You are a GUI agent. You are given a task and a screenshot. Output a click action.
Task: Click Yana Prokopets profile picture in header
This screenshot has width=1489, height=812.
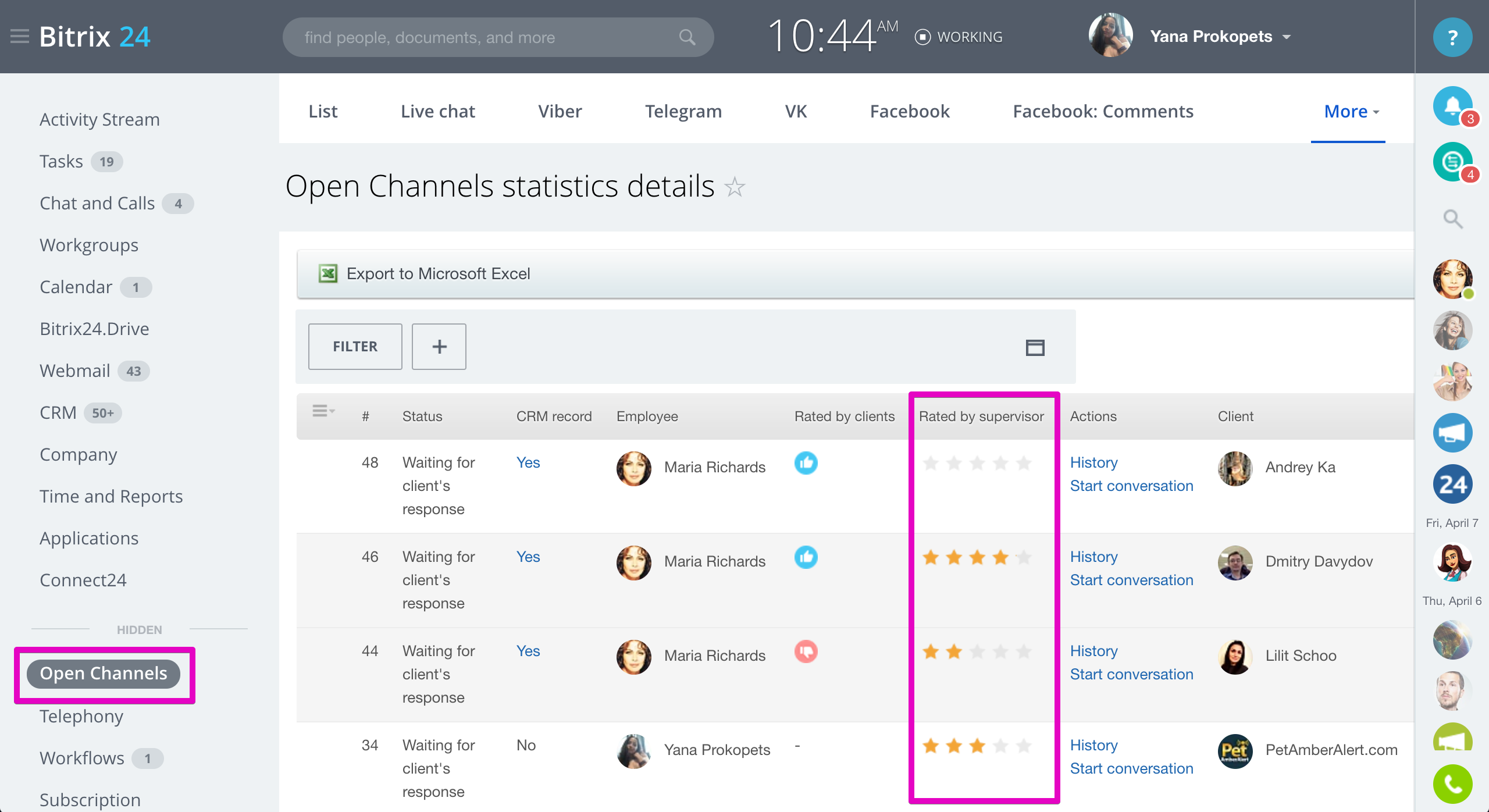(x=1110, y=35)
